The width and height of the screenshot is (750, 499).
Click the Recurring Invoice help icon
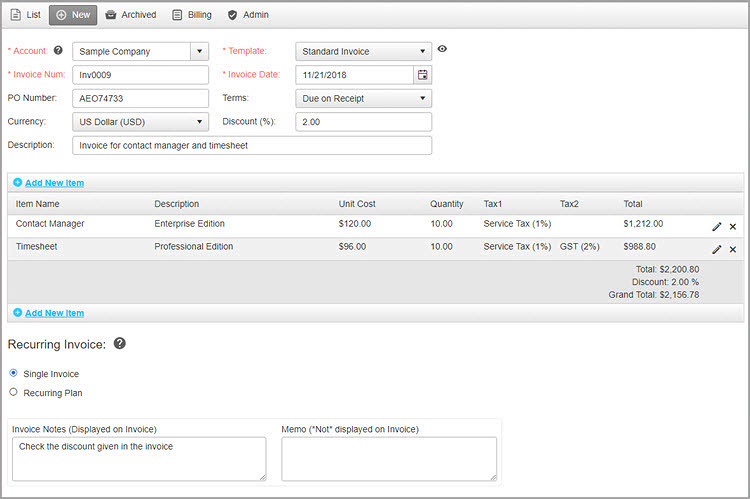point(120,344)
